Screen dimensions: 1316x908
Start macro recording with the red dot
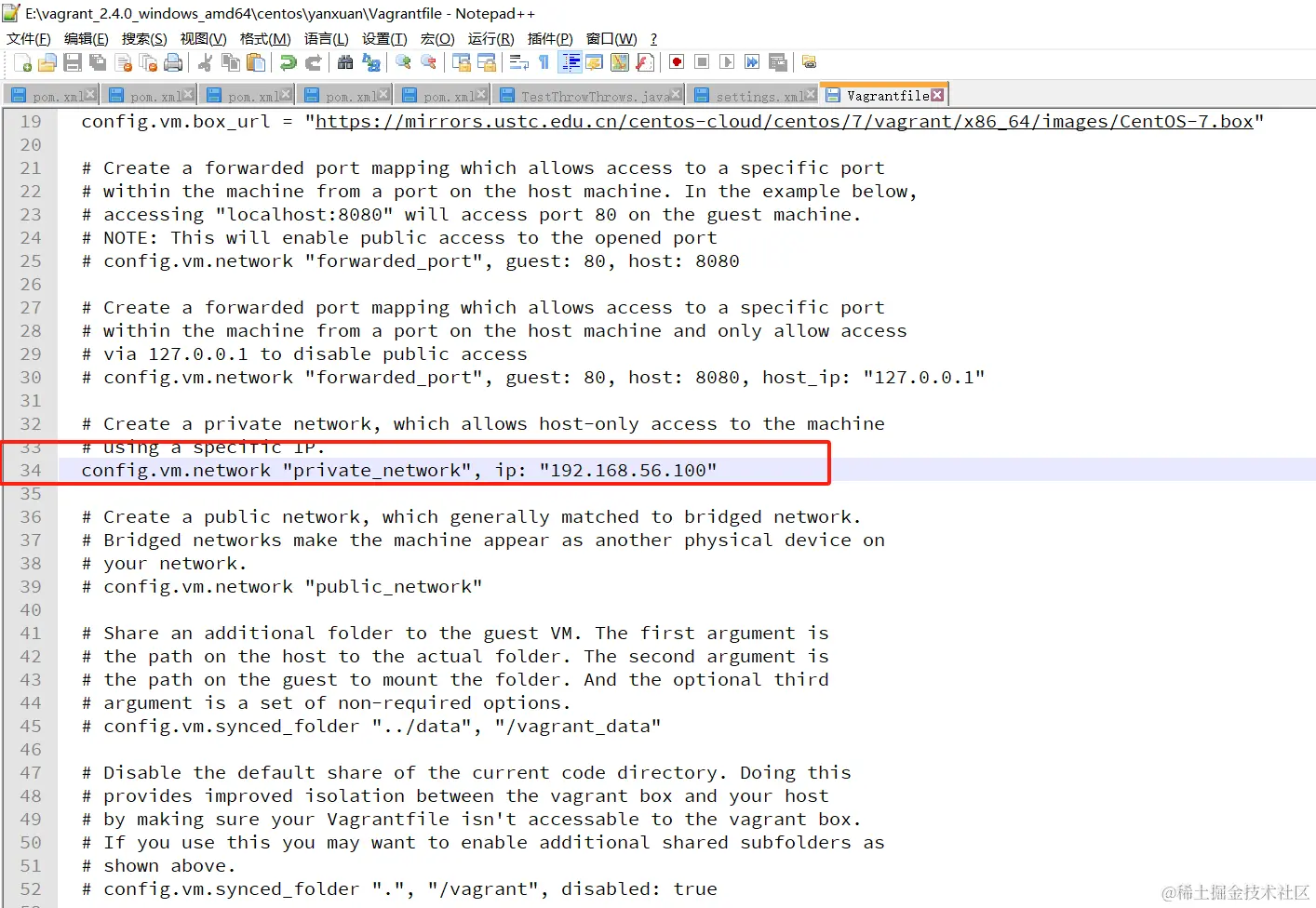pos(677,62)
